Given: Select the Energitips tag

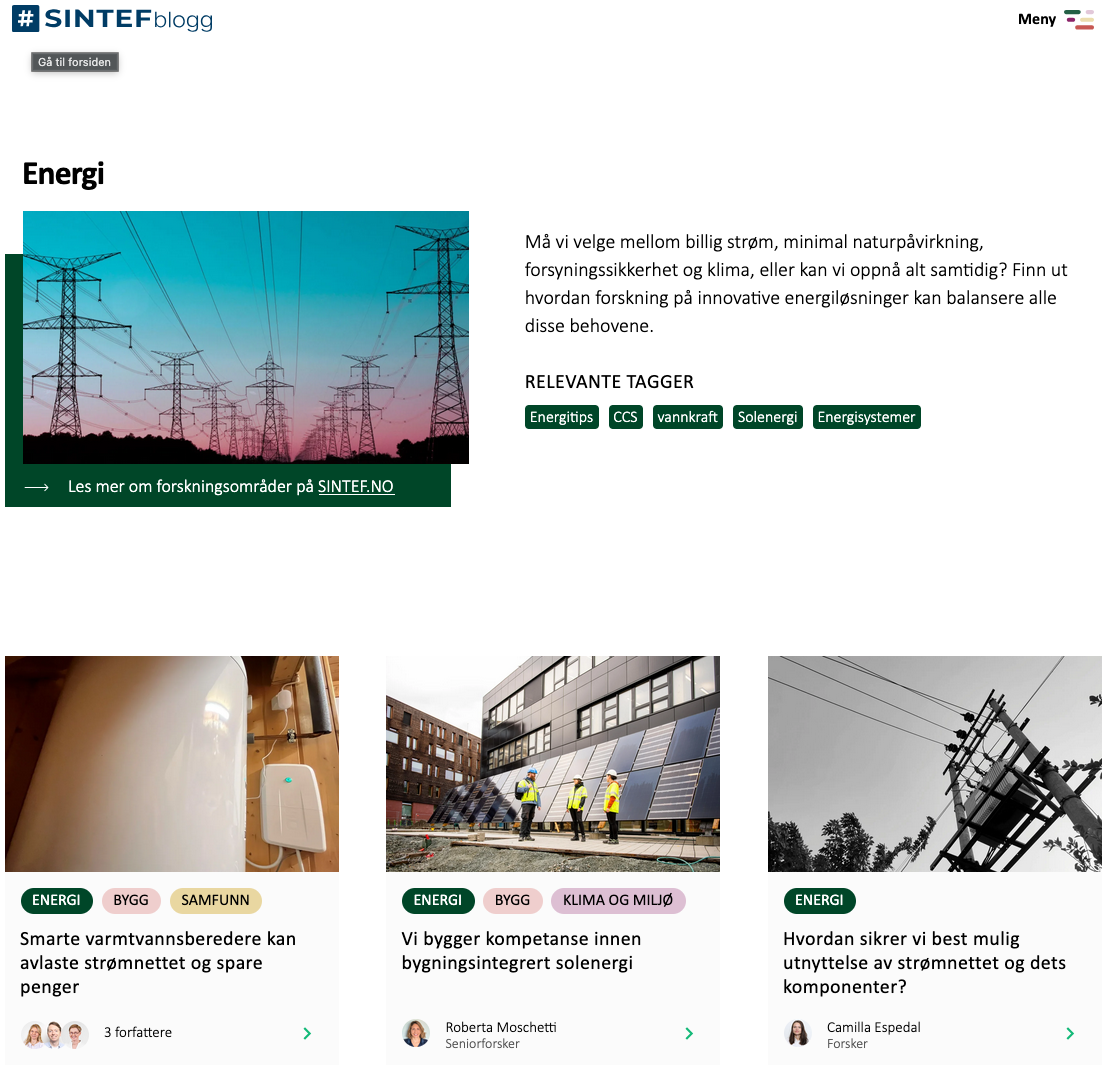Looking at the screenshot, I should (x=561, y=417).
